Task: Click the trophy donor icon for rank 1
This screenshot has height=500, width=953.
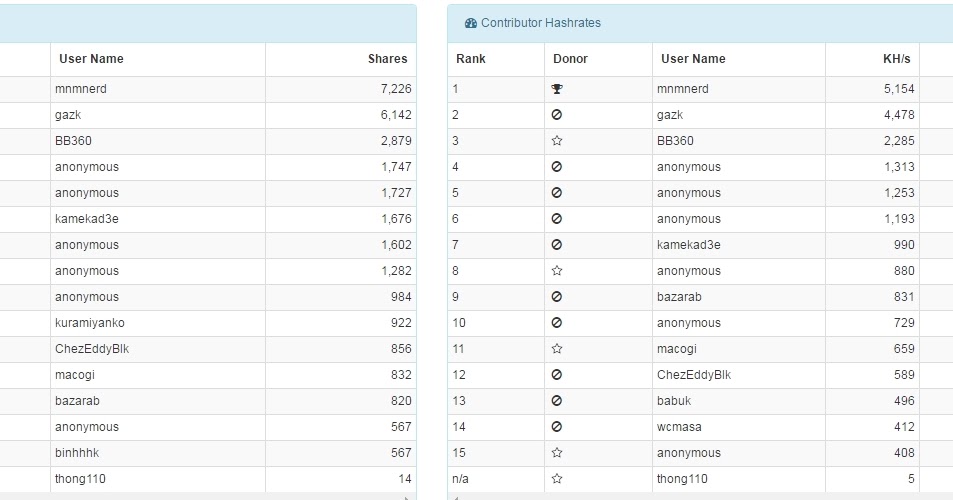Action: pos(557,89)
